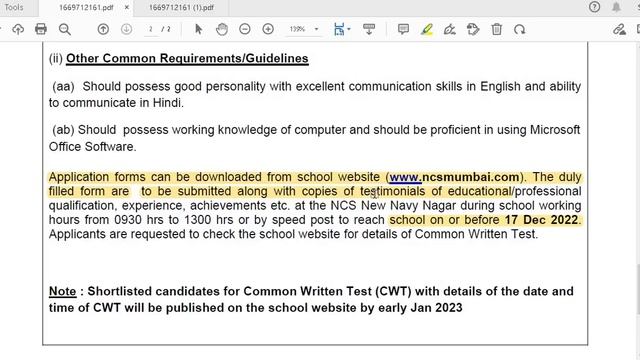The height and width of the screenshot is (360, 640).
Task: Click the bold date 17 Dec 2022
Action: (x=541, y=220)
